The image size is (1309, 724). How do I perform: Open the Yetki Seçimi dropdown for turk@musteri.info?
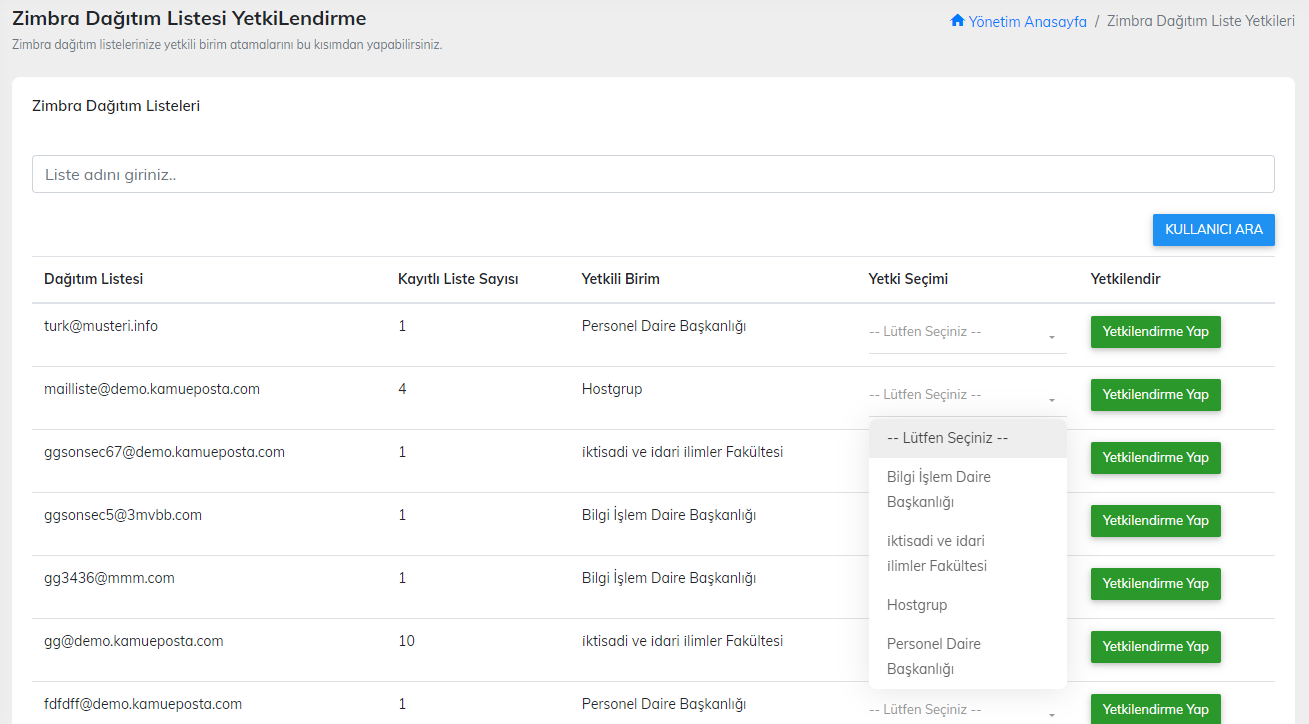pyautogui.click(x=967, y=333)
